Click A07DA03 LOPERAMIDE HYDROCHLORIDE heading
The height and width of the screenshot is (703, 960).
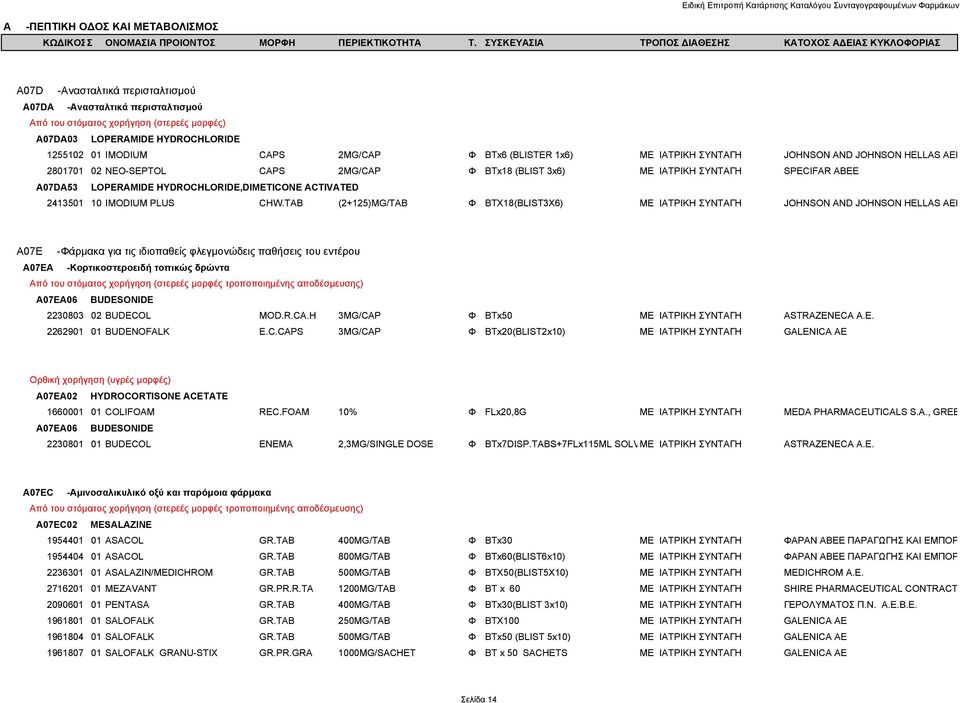click(138, 139)
